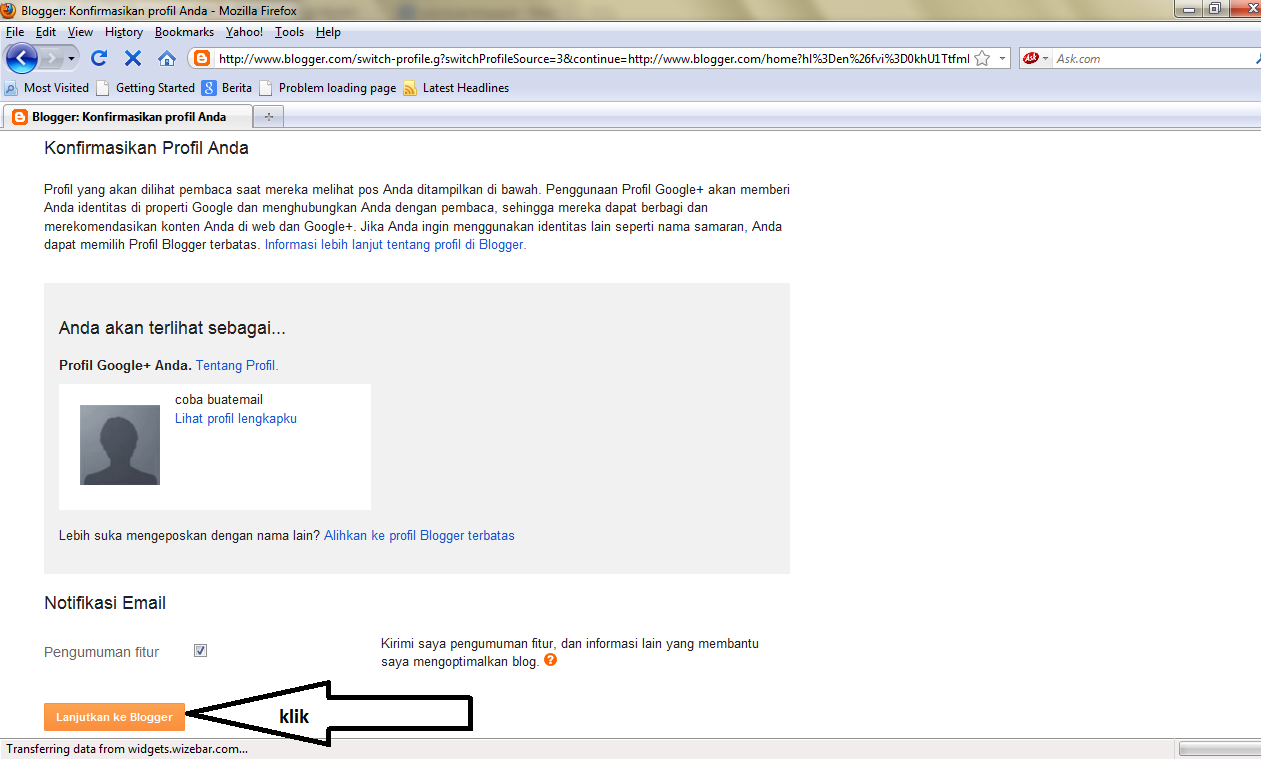Screen dimensions: 1261x759
Task: Open the Edit menu
Action: point(46,32)
